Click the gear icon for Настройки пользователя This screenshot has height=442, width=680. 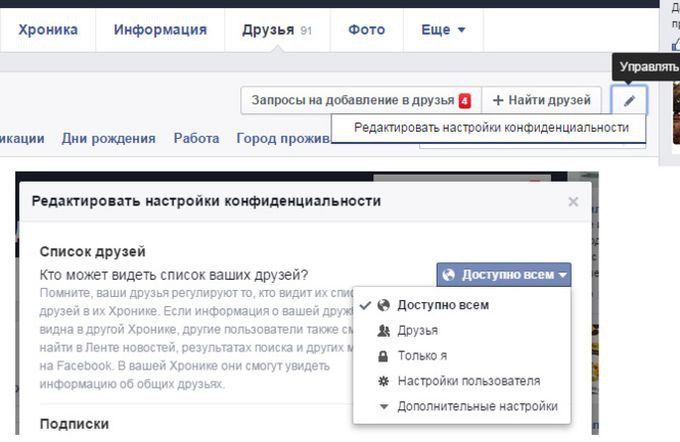point(383,381)
